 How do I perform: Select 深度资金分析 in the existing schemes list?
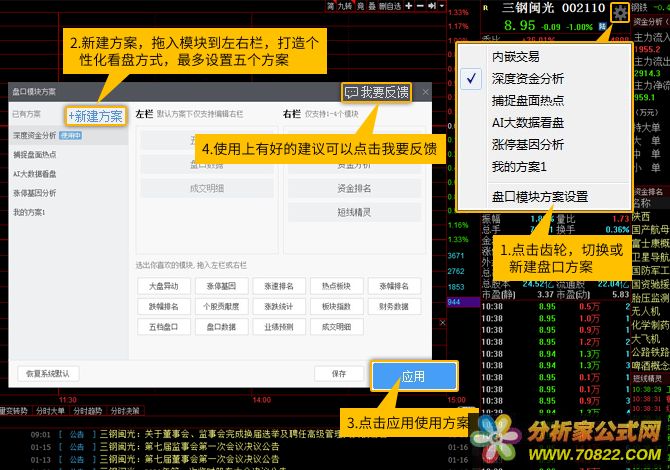pyautogui.click(x=68, y=135)
